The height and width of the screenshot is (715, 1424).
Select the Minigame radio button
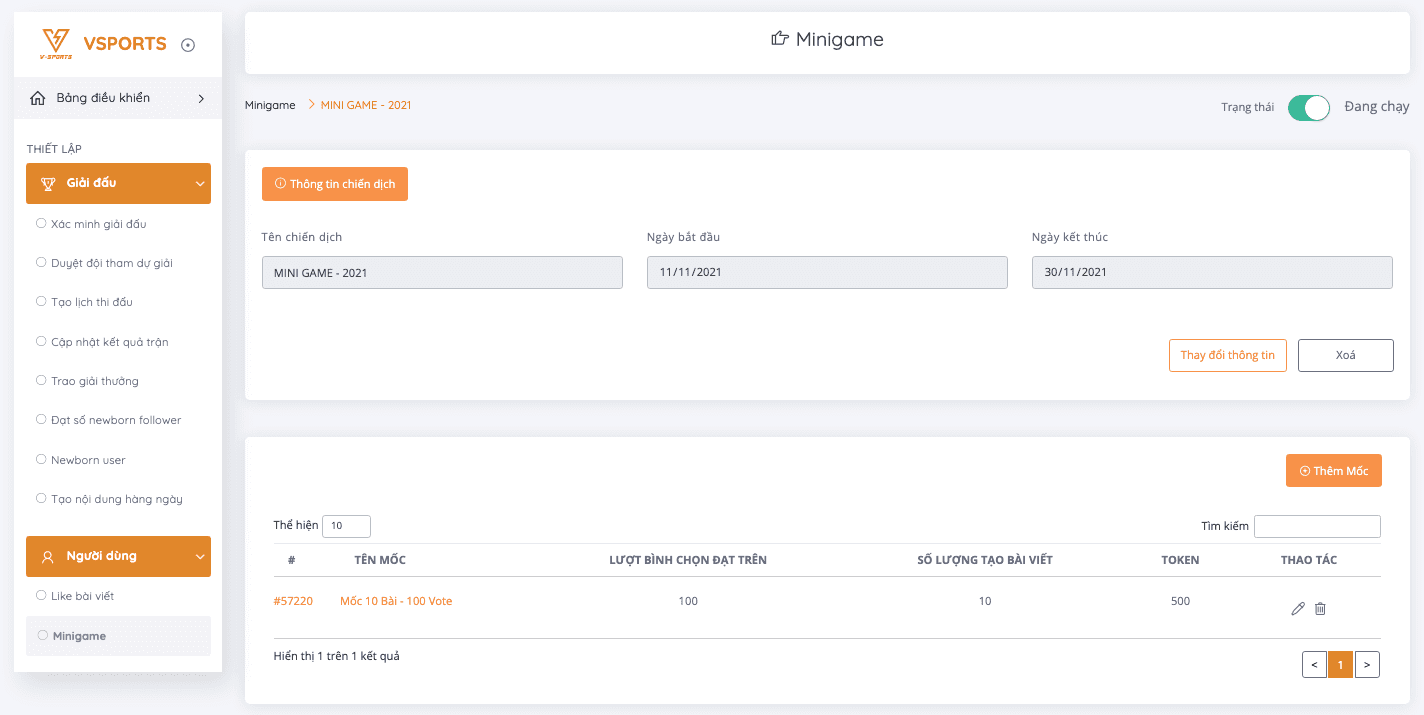click(41, 635)
